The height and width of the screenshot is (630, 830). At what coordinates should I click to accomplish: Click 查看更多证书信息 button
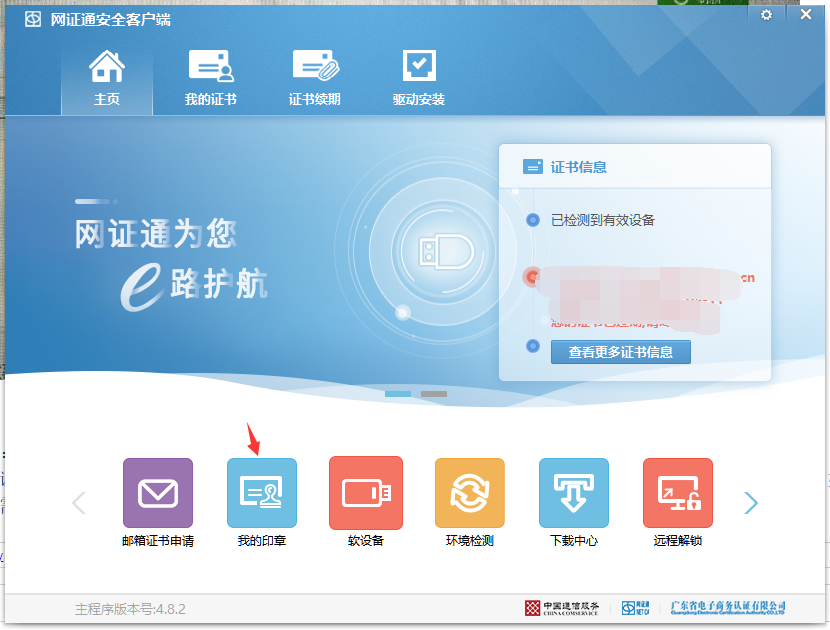point(620,352)
